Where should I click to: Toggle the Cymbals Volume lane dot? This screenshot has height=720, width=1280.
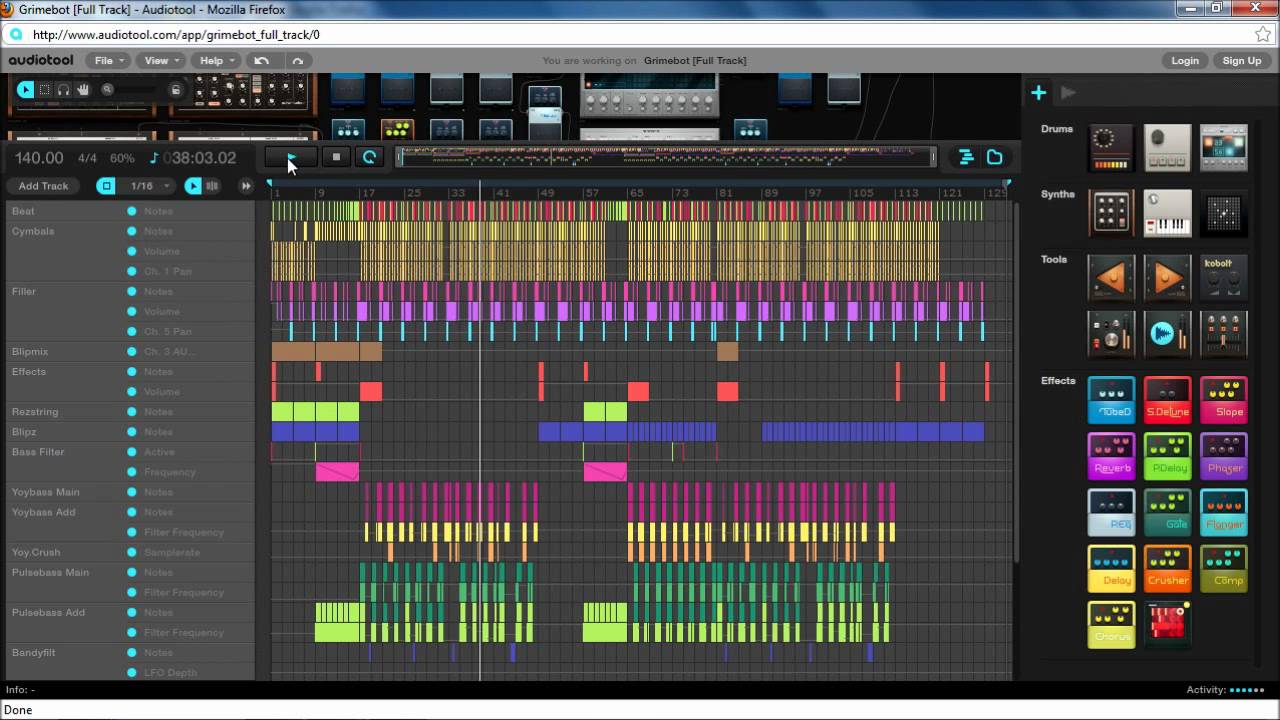[x=131, y=251]
